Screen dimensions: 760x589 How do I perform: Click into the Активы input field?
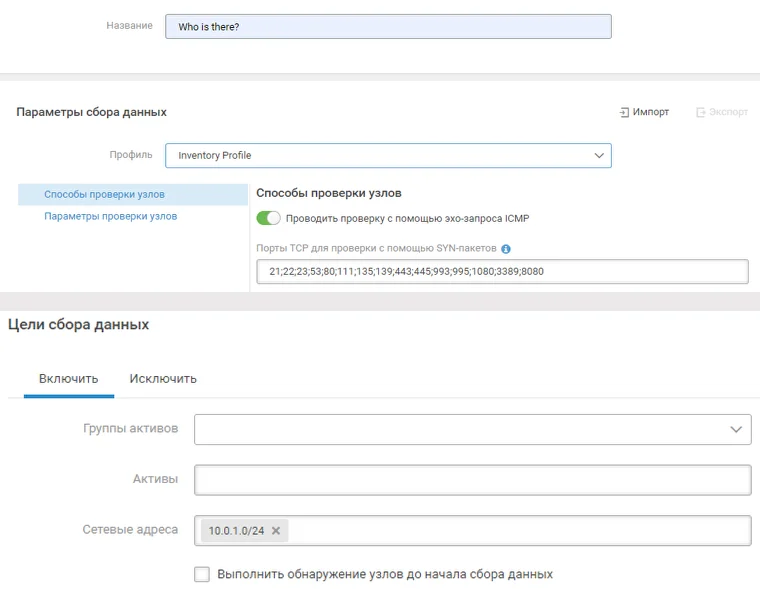(473, 479)
